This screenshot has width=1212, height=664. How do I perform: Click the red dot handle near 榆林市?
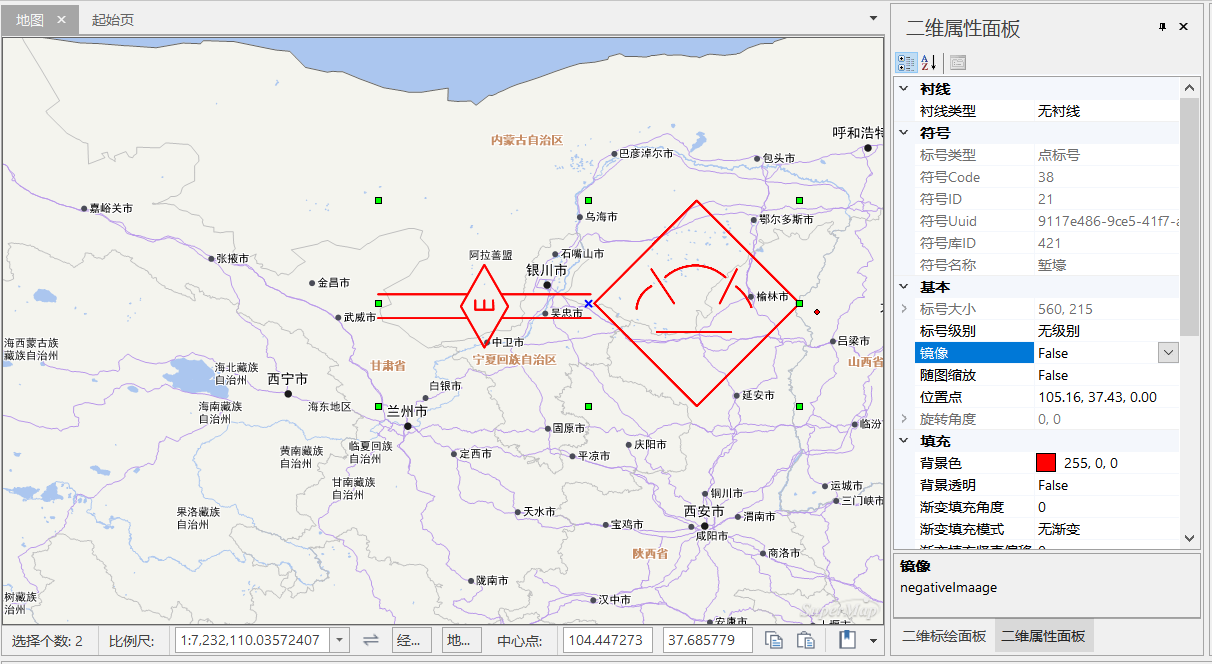pos(817,312)
